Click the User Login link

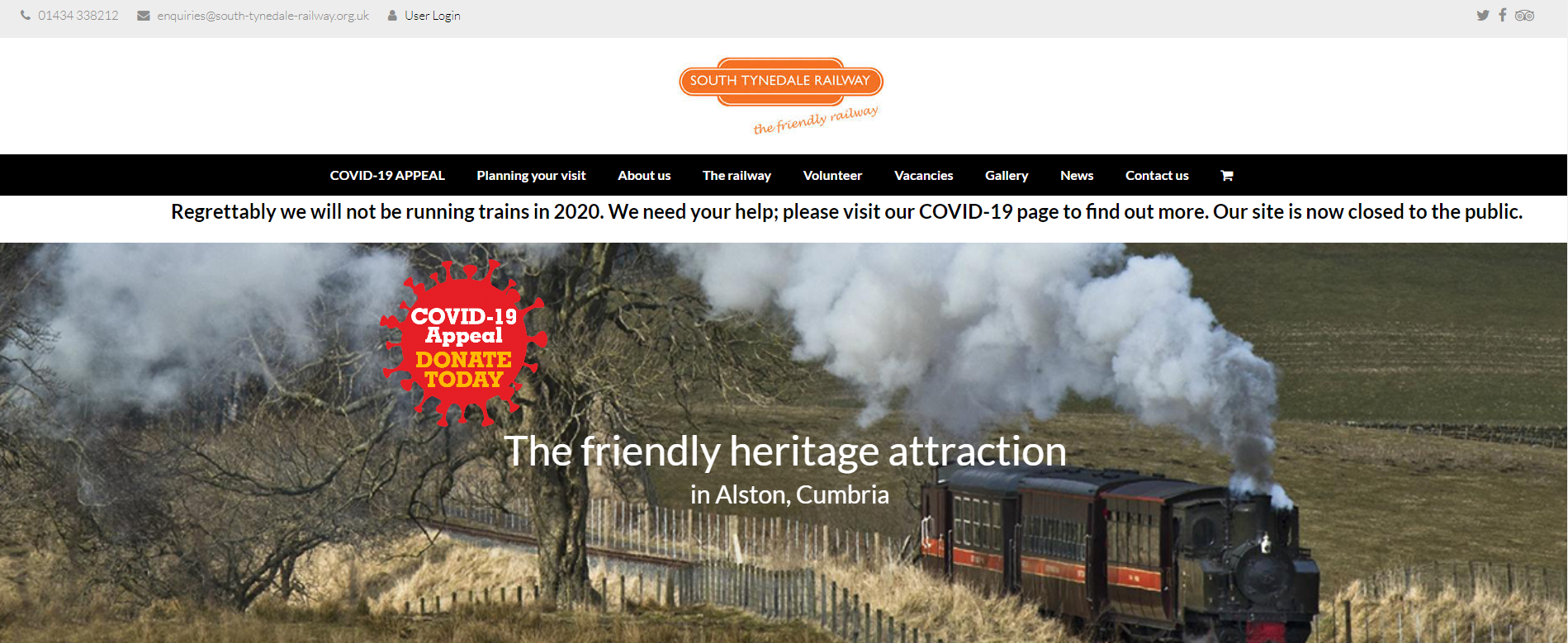(433, 16)
